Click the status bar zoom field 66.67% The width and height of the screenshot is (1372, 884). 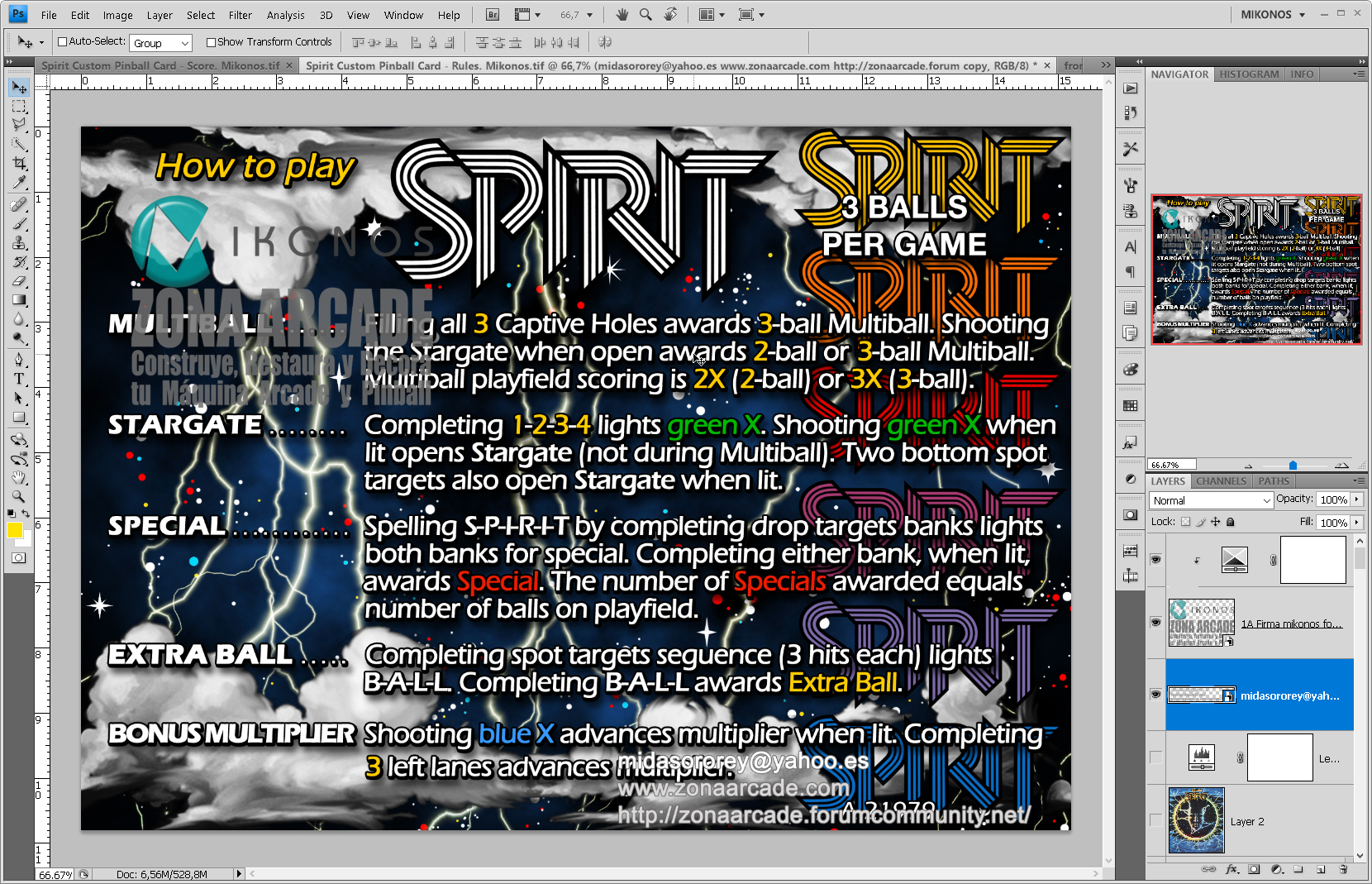[x=55, y=874]
